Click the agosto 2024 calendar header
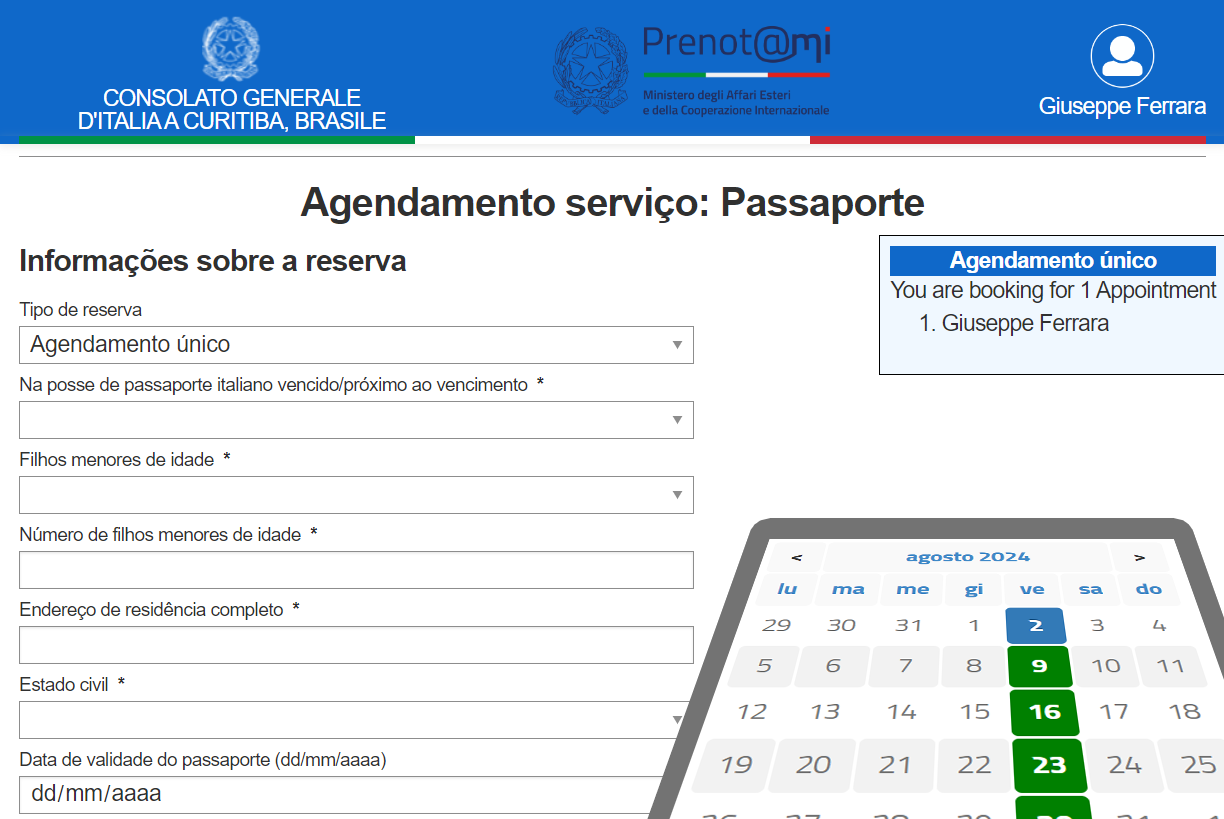This screenshot has height=819, width=1224. click(x=966, y=555)
